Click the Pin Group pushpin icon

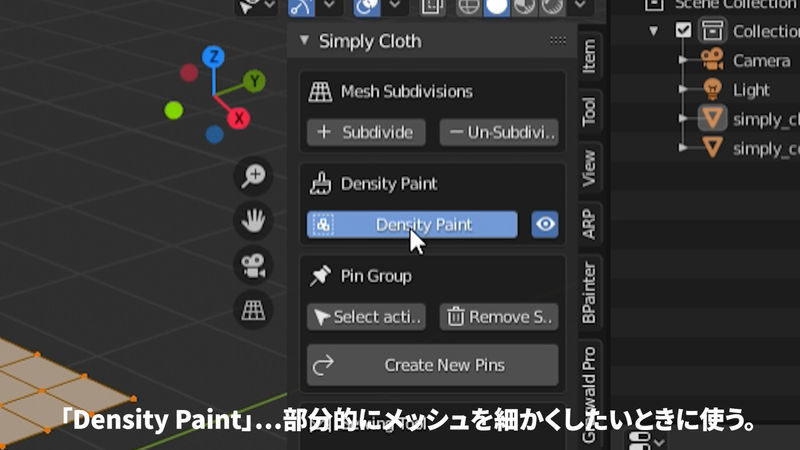[320, 276]
